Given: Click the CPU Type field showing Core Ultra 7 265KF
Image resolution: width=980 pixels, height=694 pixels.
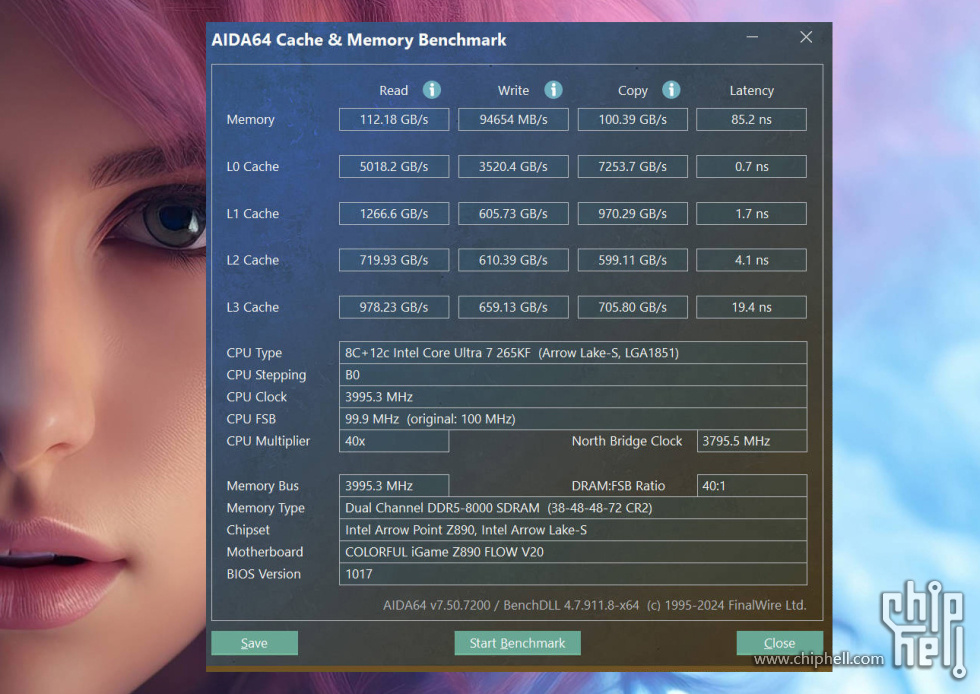Looking at the screenshot, I should 572,353.
